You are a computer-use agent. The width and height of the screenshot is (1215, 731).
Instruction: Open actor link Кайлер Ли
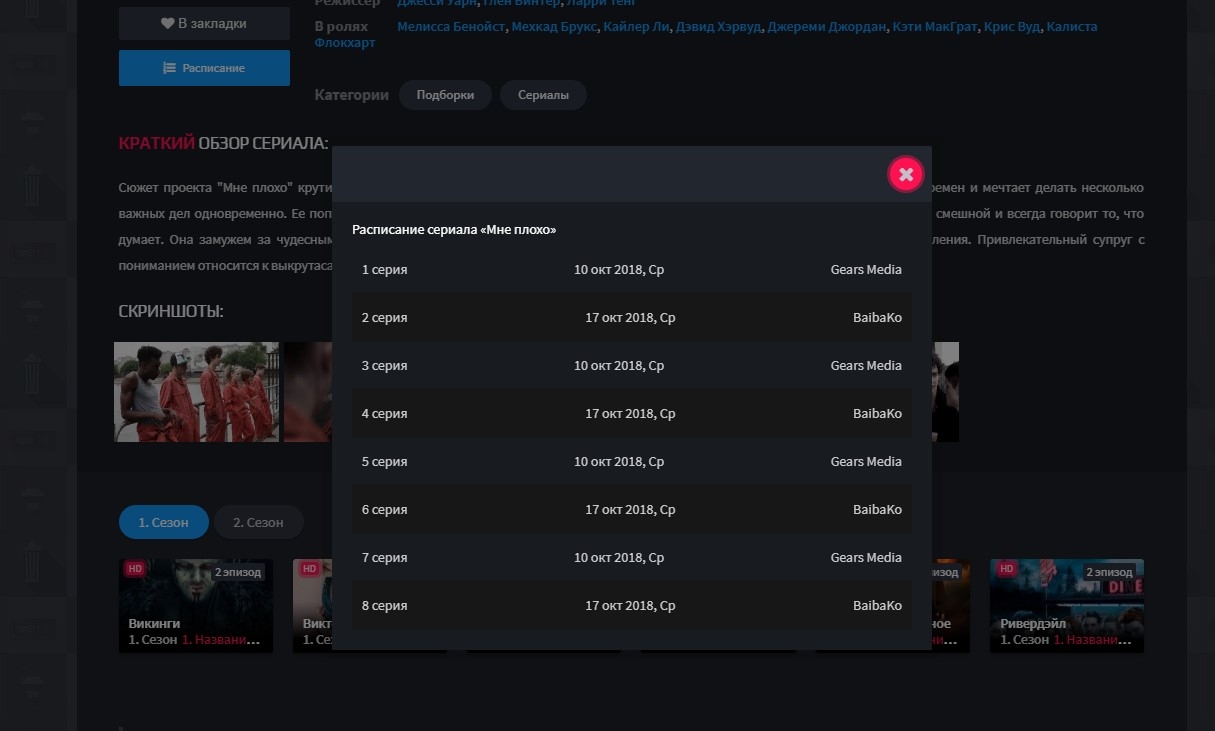point(637,26)
